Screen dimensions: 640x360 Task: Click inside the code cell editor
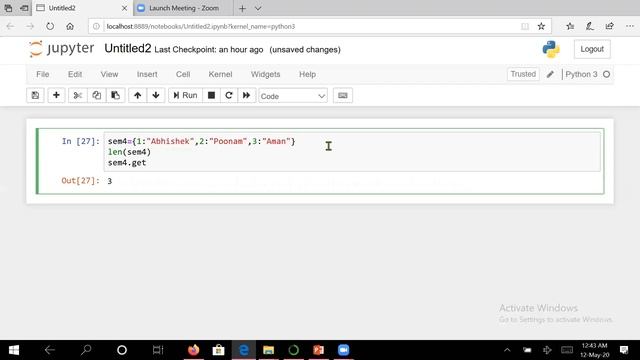coord(352,152)
